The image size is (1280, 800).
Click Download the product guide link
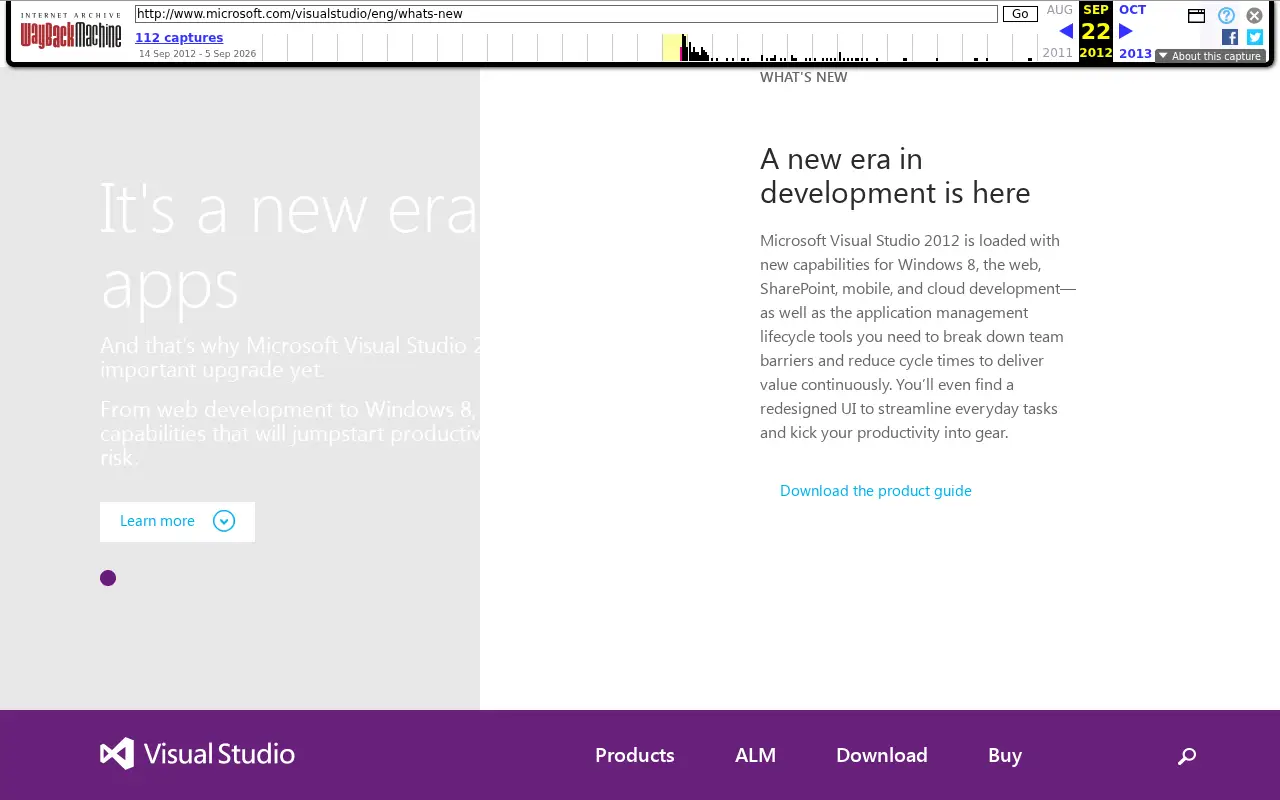[876, 490]
